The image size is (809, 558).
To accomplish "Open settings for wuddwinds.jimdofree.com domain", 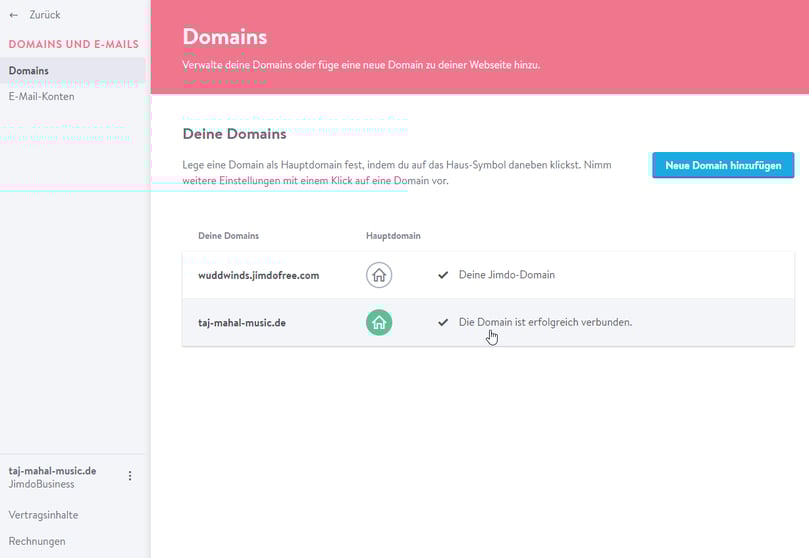I will coord(259,275).
